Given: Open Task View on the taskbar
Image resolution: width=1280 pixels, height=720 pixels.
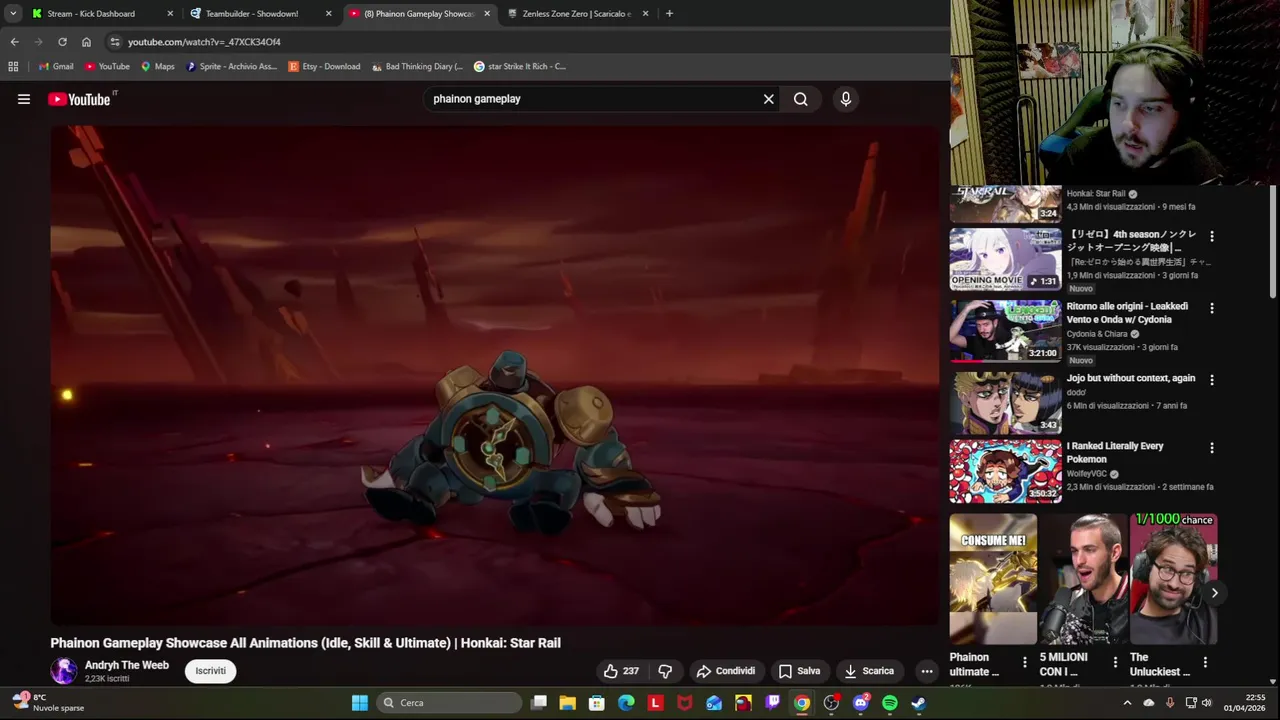Looking at the screenshot, I should tap(539, 703).
